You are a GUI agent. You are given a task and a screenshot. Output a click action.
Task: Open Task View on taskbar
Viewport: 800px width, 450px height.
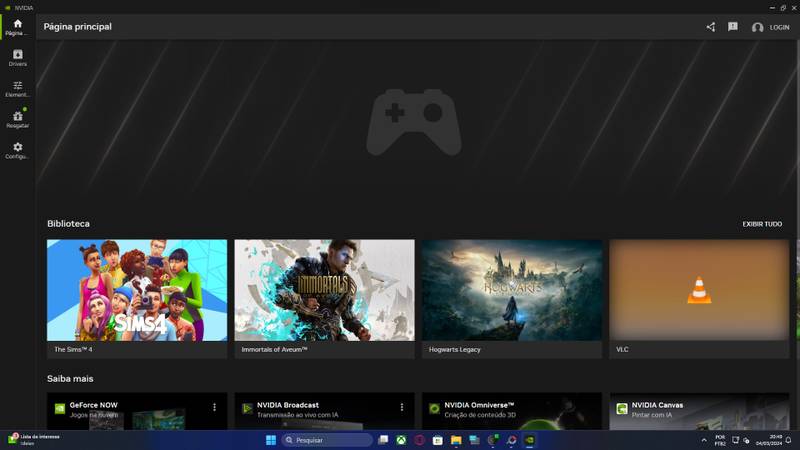(383, 440)
